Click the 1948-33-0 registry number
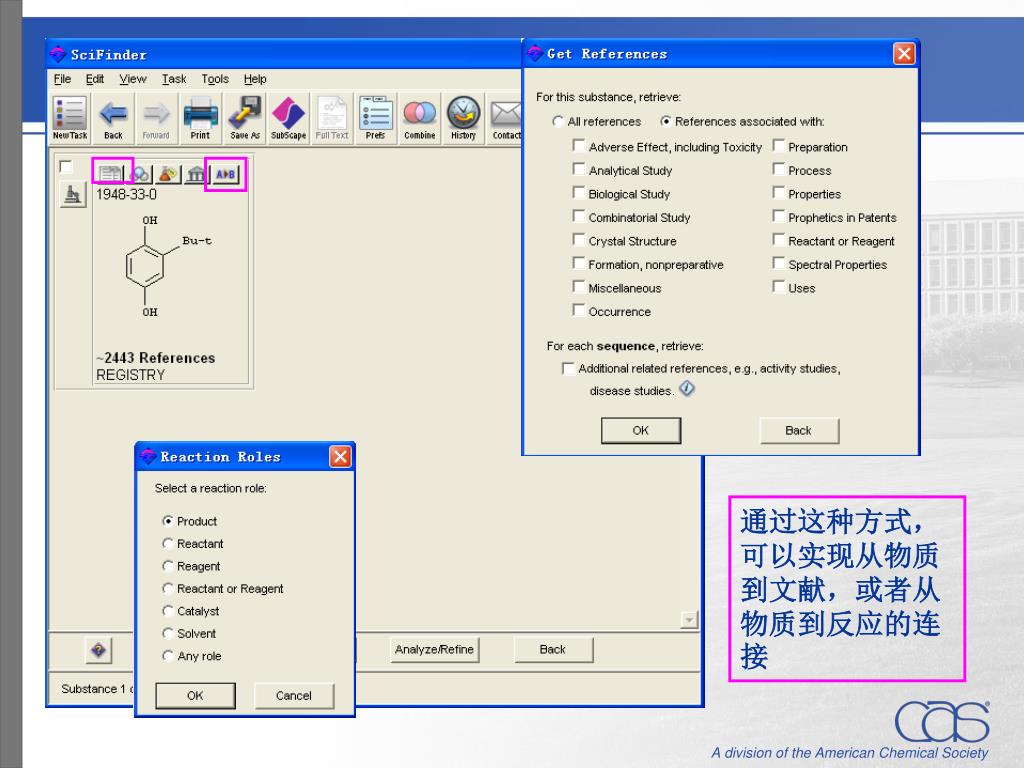Screen dimensions: 1024x768 126,195
